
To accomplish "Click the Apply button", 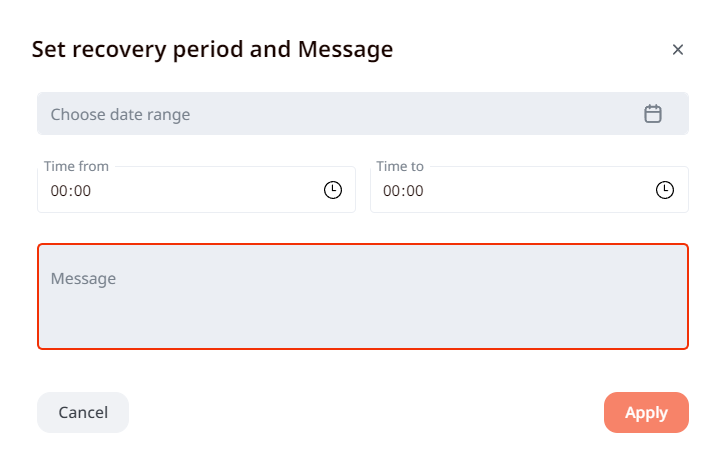I will pos(646,412).
